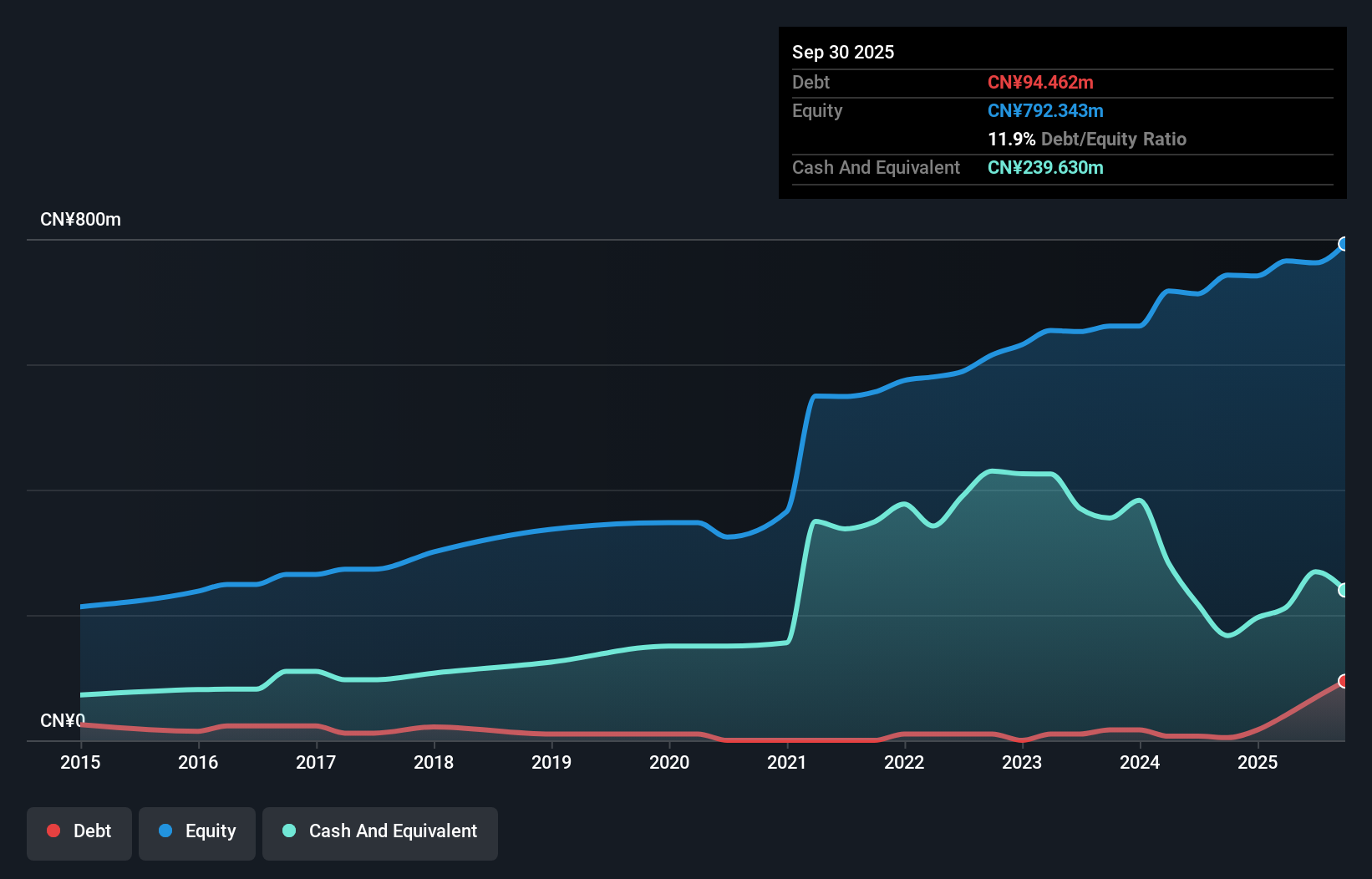This screenshot has height=879, width=1372.
Task: Click the blue Equity value in tooltip
Action: click(x=1045, y=110)
